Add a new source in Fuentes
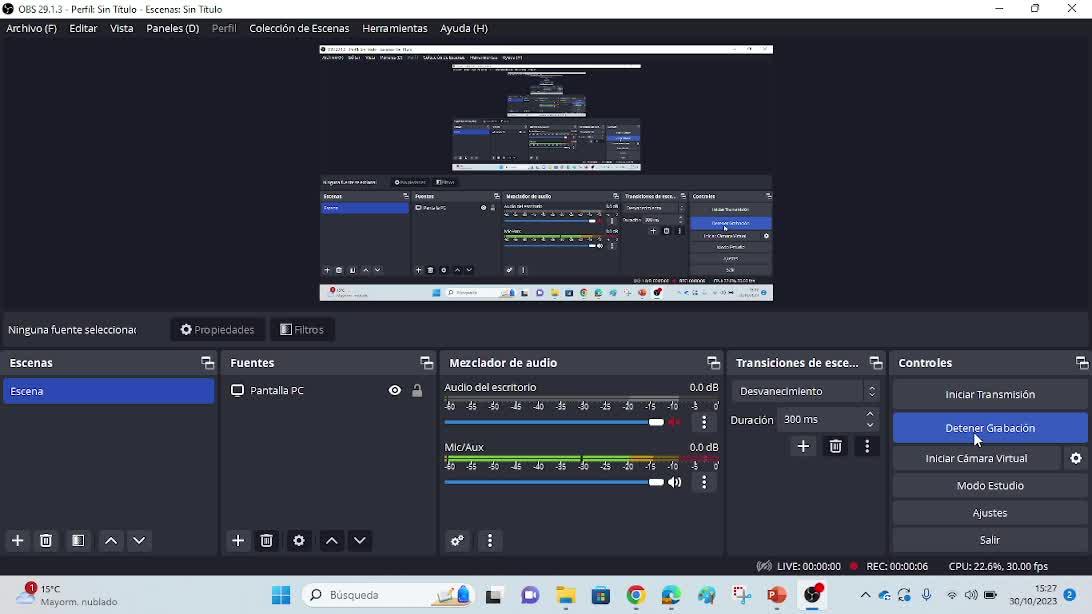The image size is (1092, 614). [x=238, y=540]
